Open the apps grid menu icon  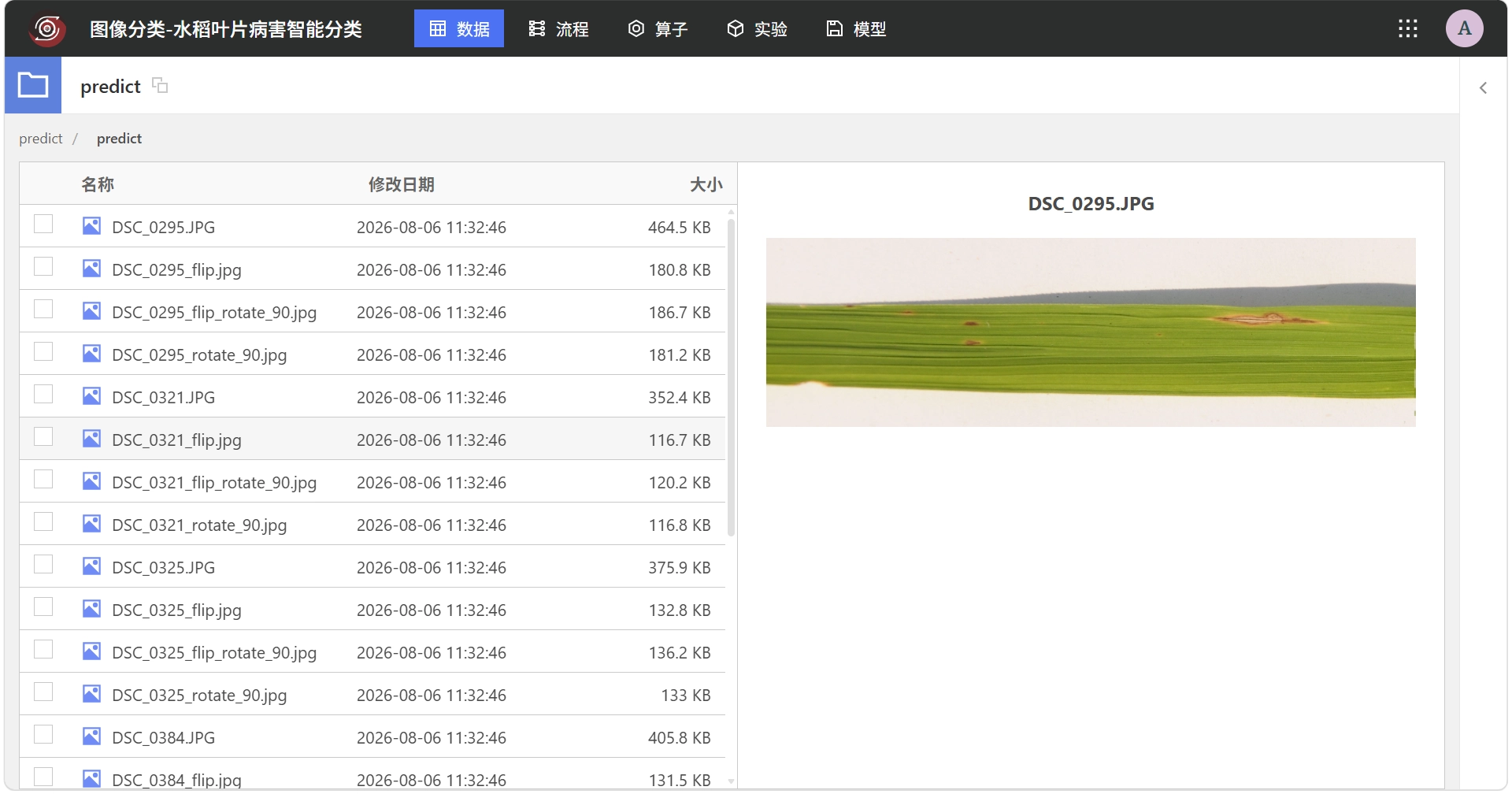tap(1407, 29)
